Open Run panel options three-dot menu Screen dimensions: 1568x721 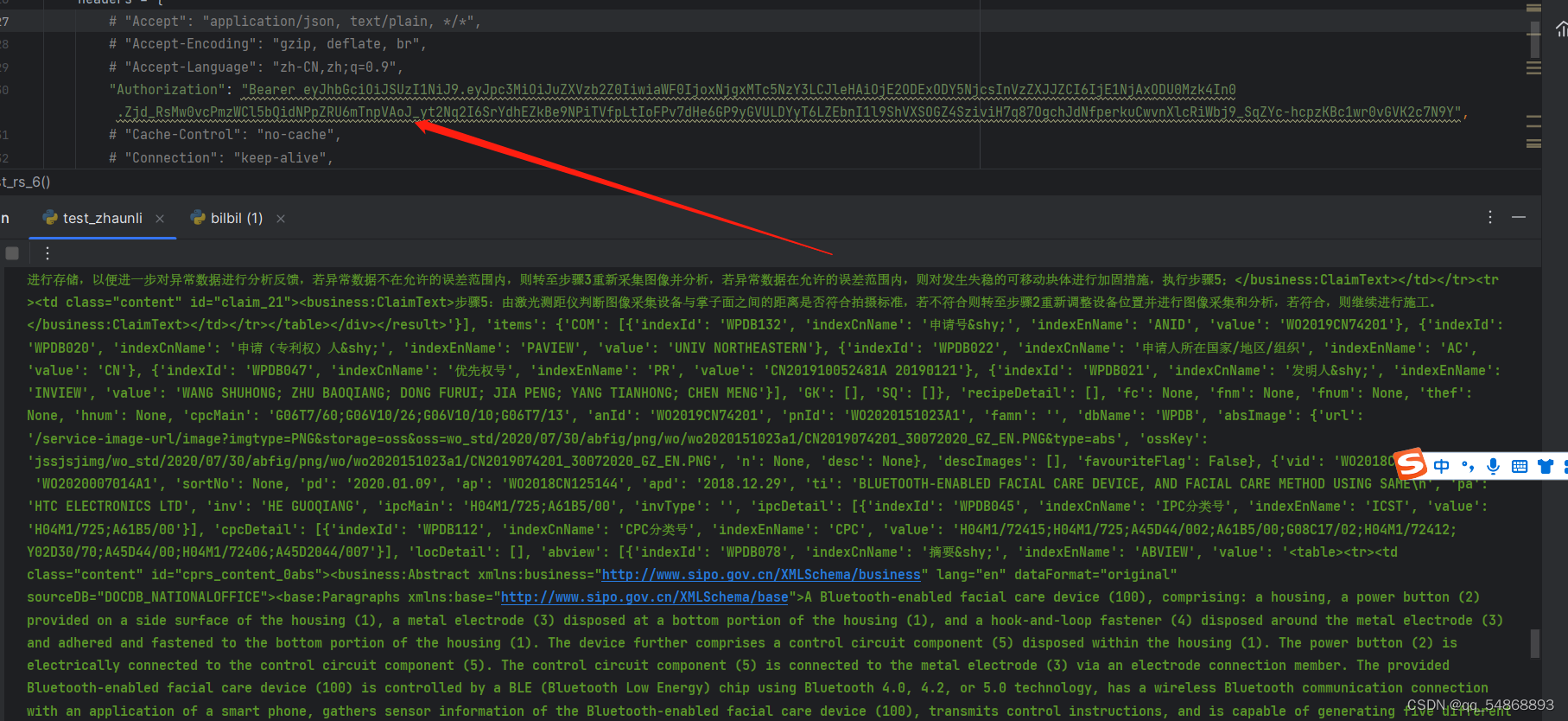click(x=1490, y=217)
